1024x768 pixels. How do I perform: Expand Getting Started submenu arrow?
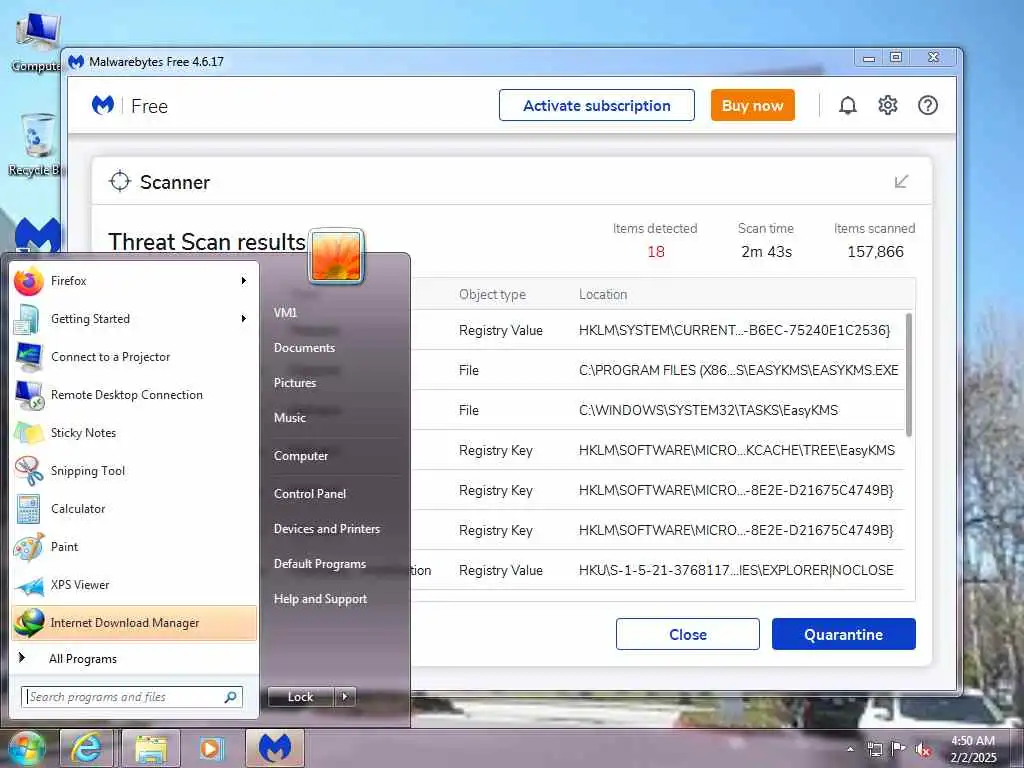[x=244, y=319]
